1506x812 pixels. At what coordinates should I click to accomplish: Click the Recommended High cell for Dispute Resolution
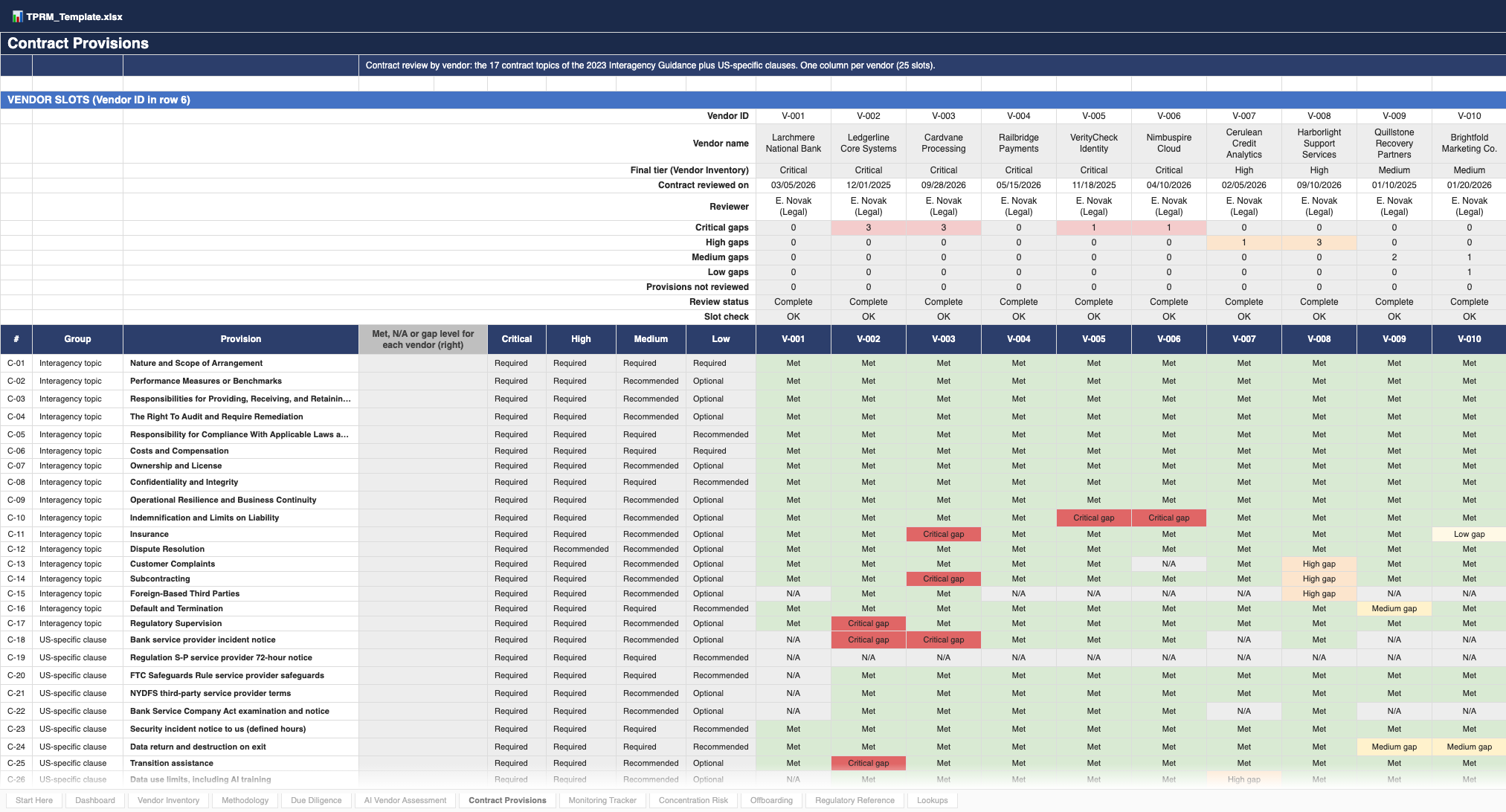pos(581,549)
